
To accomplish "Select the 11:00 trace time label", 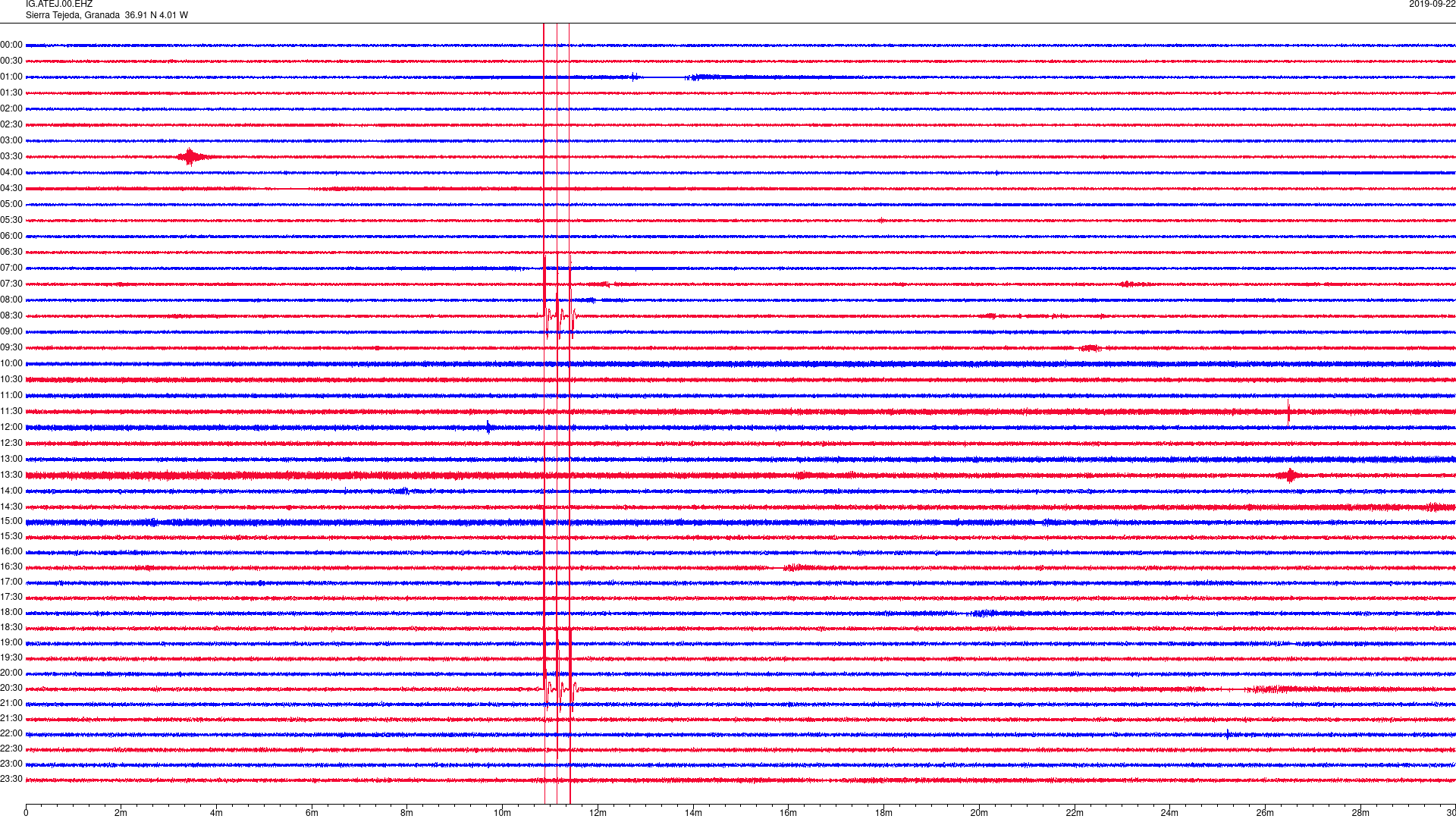I will (11, 395).
